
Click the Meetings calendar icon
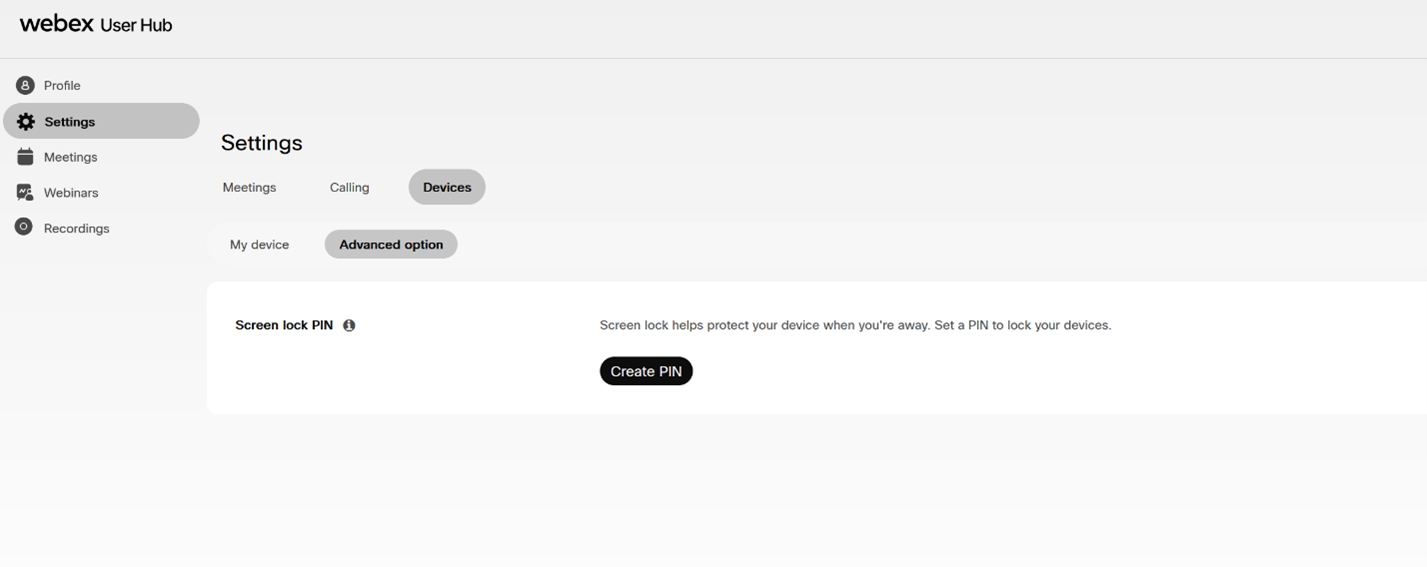pos(25,157)
